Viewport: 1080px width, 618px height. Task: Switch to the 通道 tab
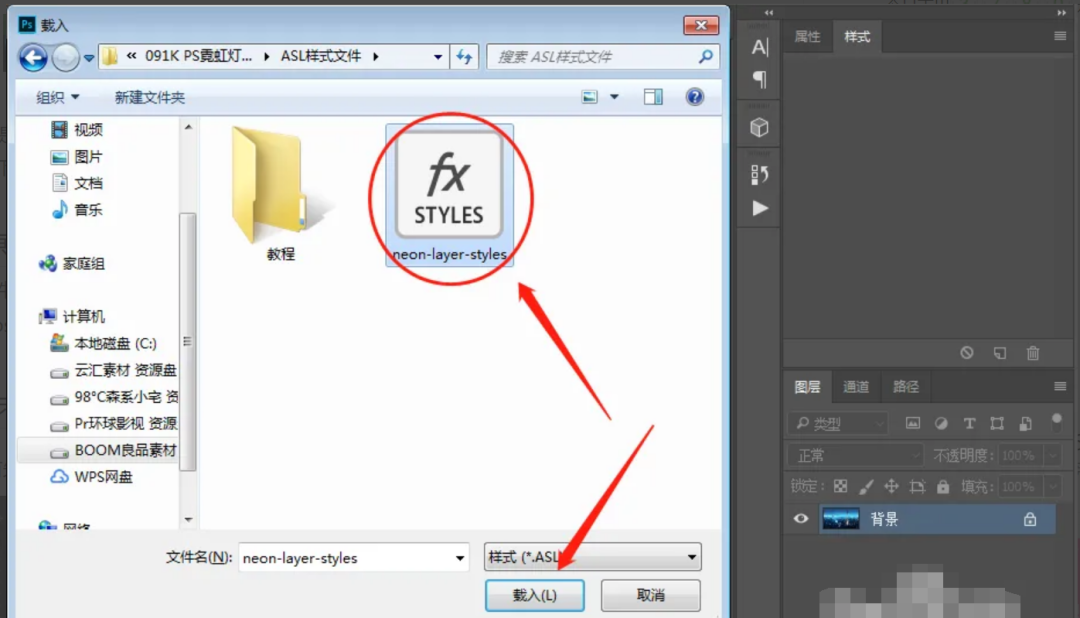(x=856, y=387)
